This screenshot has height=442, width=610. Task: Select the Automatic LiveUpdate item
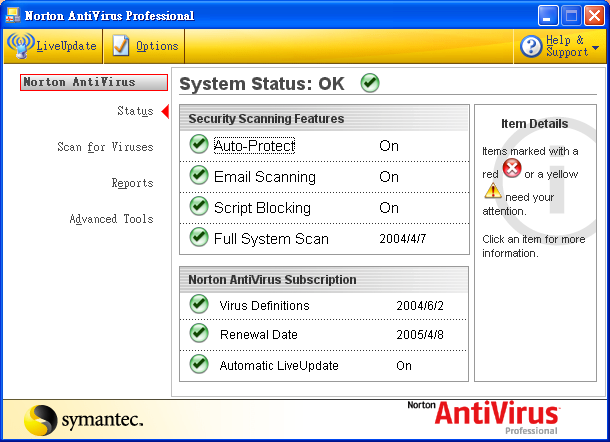[x=279, y=366]
